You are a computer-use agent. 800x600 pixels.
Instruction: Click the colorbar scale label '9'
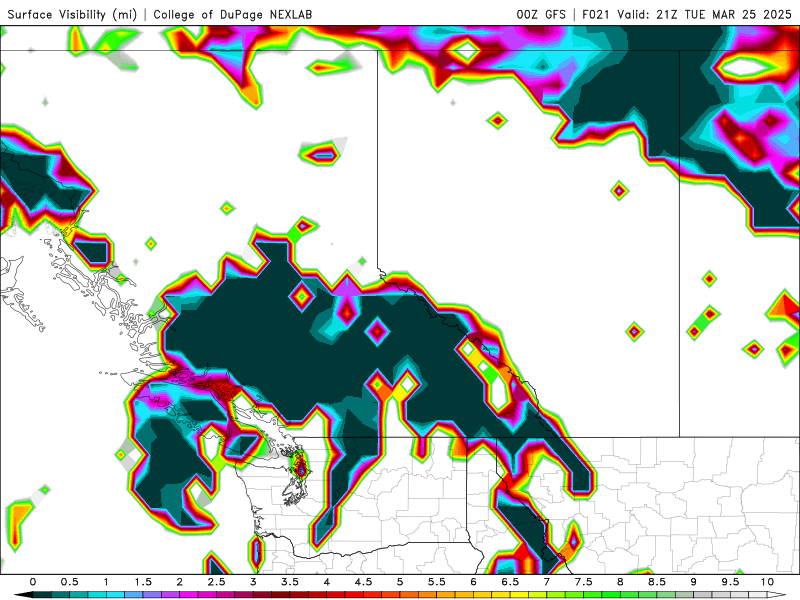693,582
